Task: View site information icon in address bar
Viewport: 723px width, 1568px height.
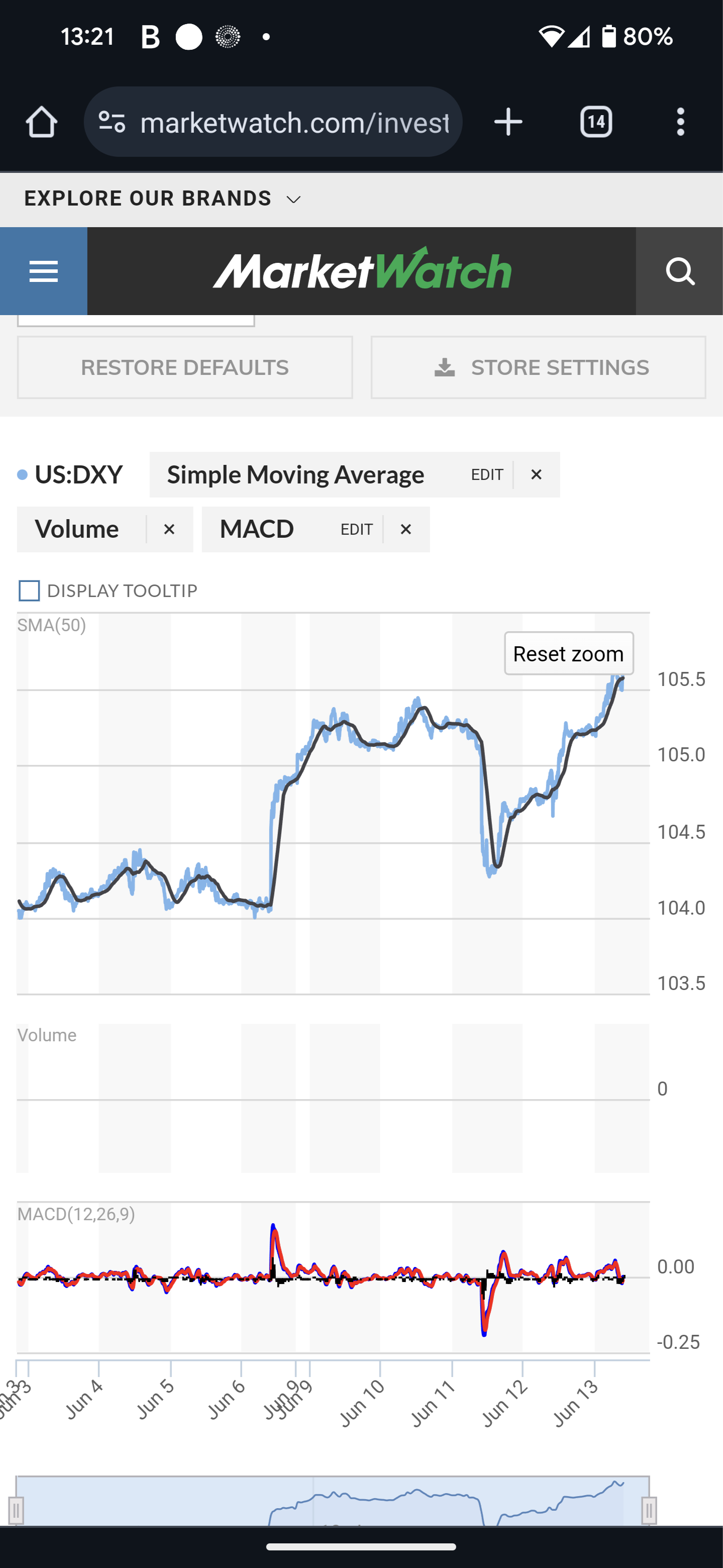Action: (x=112, y=122)
